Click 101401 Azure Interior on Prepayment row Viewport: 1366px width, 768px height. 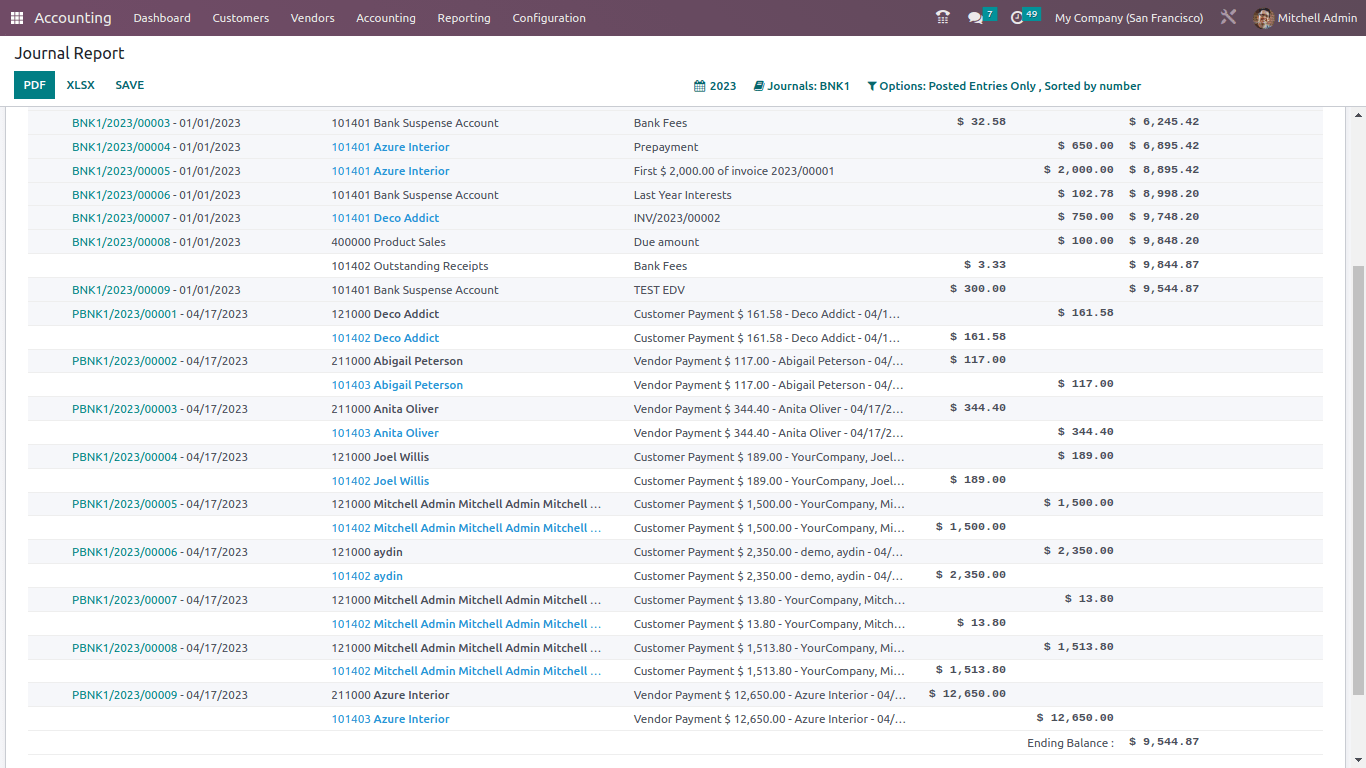click(391, 147)
